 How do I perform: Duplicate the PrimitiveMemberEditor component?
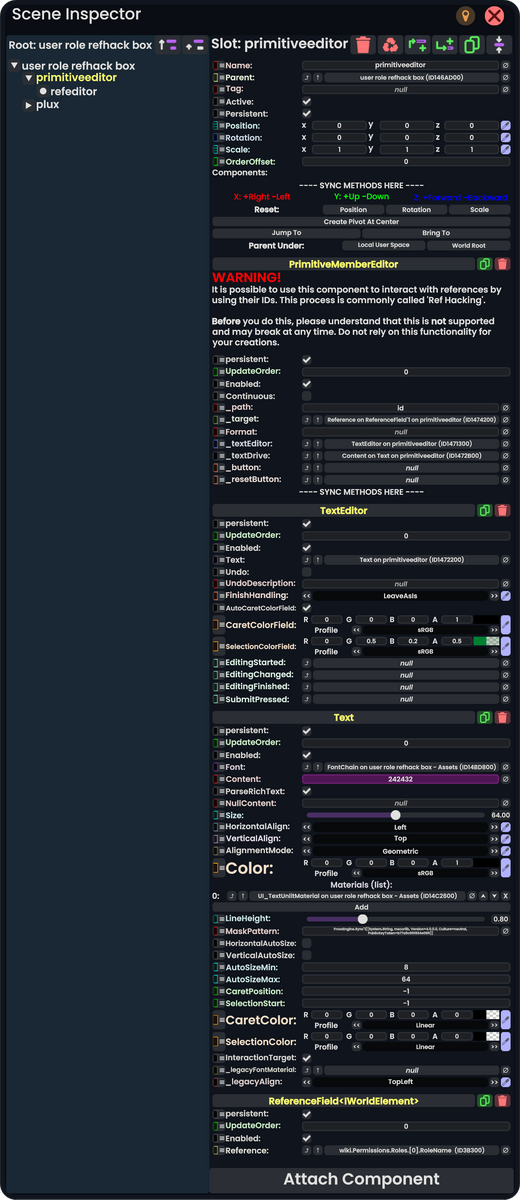(485, 264)
